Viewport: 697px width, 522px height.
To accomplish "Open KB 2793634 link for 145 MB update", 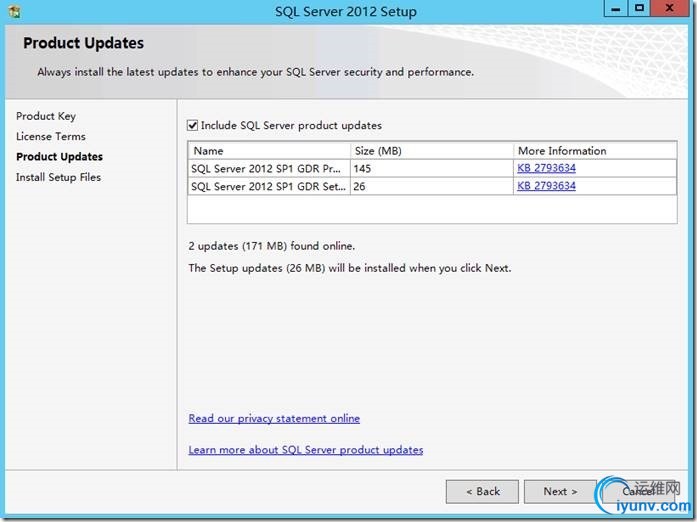I will pos(546,168).
